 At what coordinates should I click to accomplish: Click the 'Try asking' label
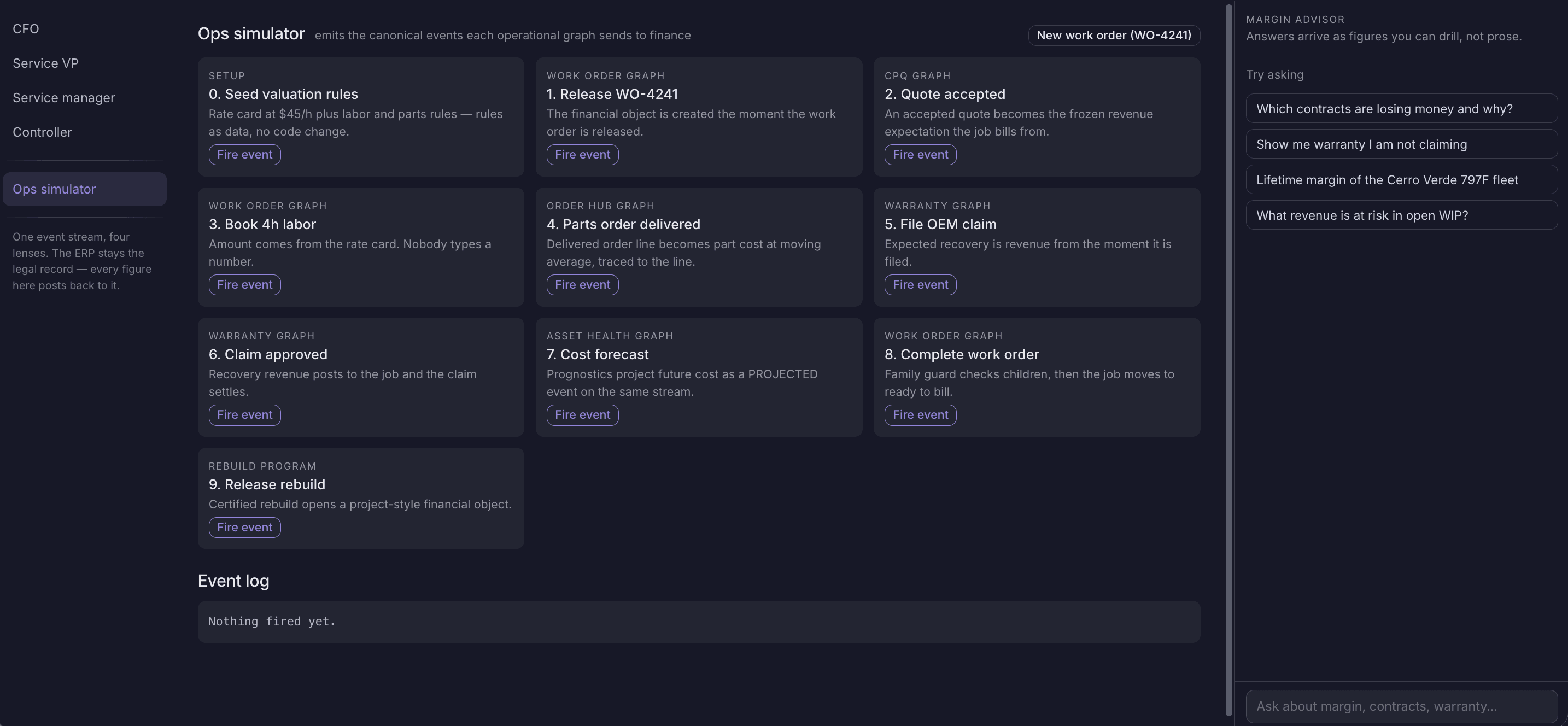[x=1274, y=75]
